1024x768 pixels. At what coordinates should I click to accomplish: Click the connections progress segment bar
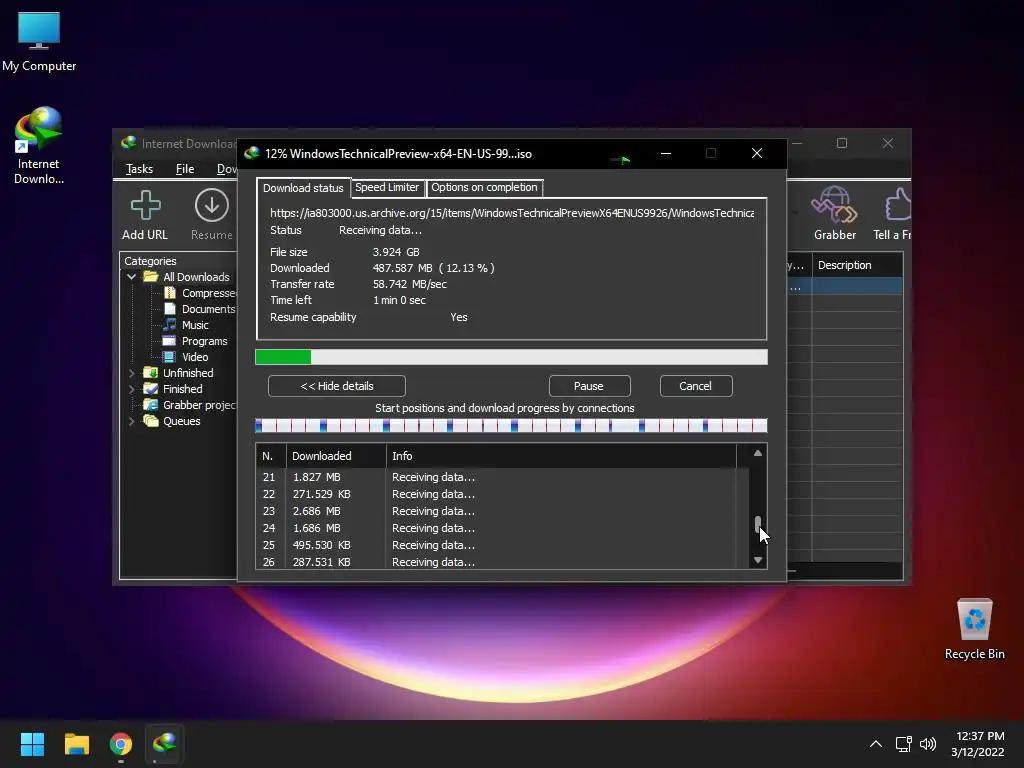pyautogui.click(x=511, y=426)
